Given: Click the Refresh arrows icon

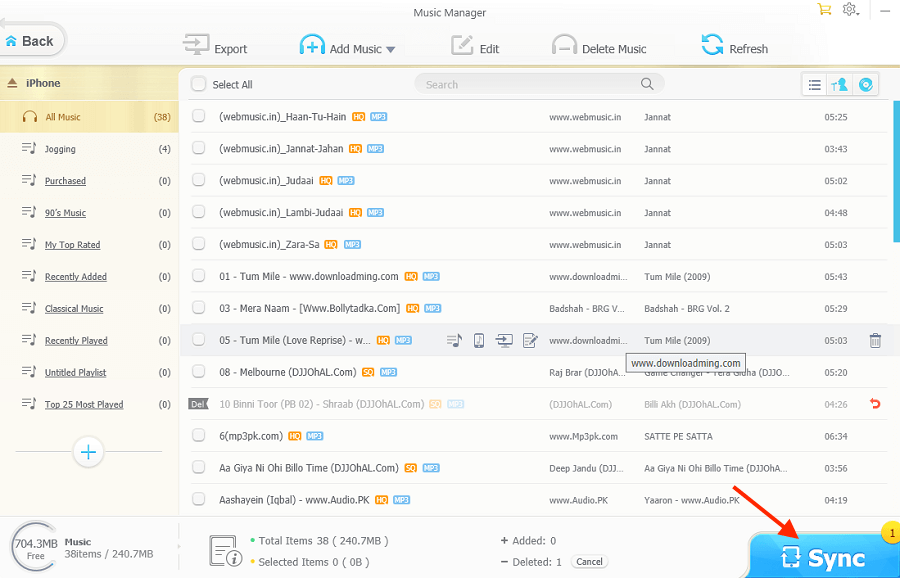Looking at the screenshot, I should pos(712,45).
